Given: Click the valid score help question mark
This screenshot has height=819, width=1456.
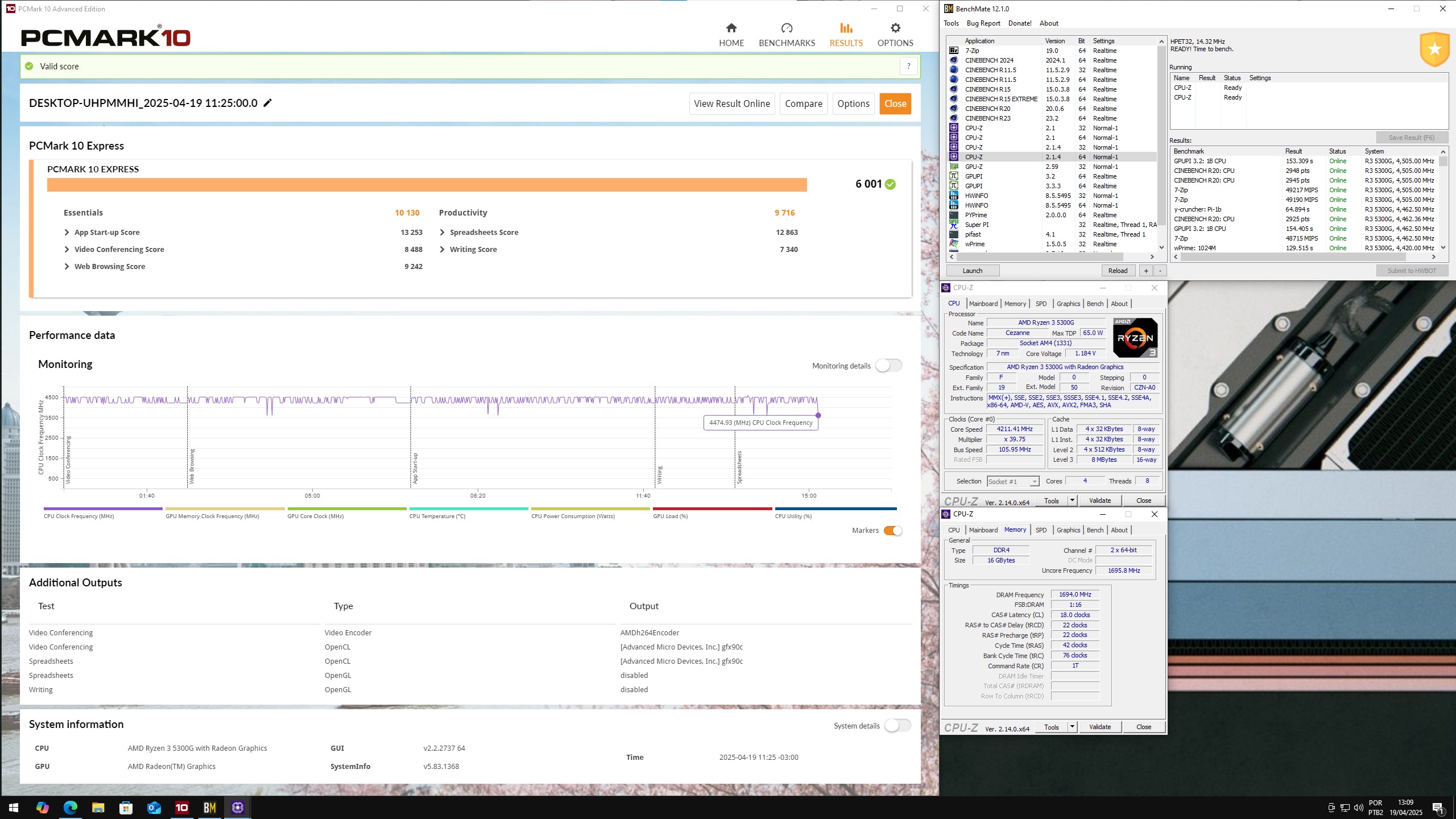Looking at the screenshot, I should 908,66.
